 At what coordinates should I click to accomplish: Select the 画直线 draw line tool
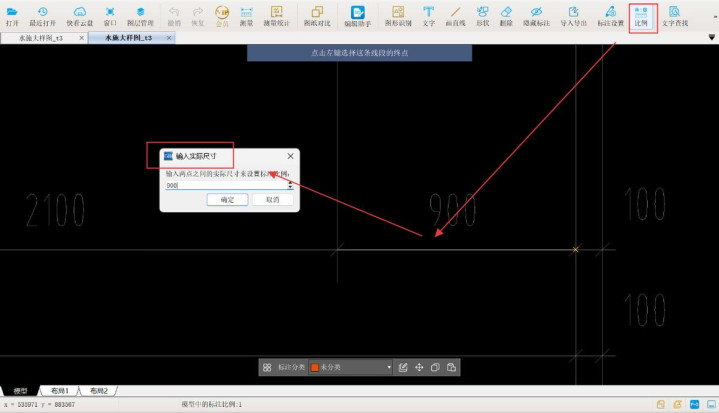455,15
